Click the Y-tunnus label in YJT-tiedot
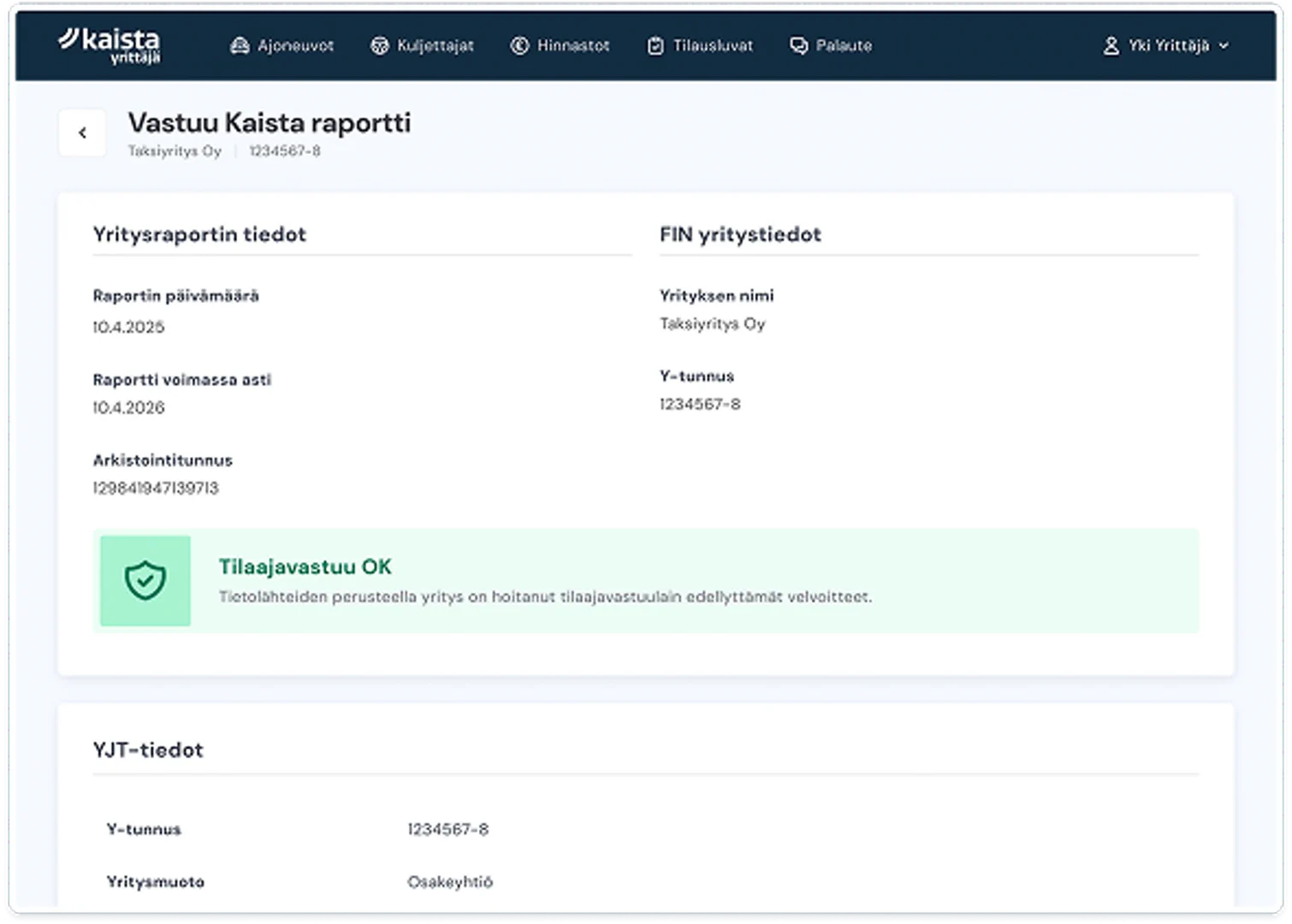 tap(144, 830)
